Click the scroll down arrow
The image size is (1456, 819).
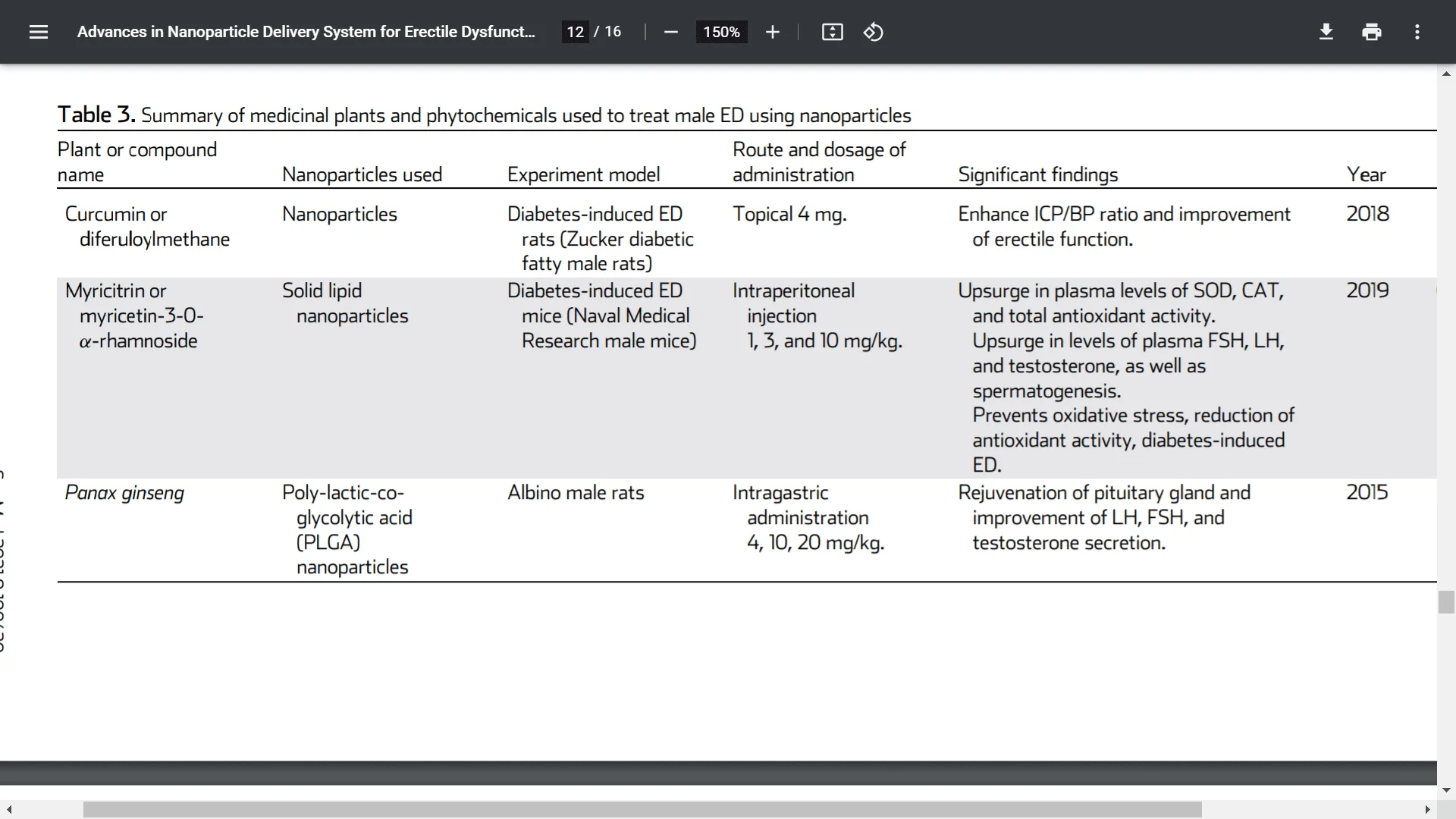[x=1446, y=789]
